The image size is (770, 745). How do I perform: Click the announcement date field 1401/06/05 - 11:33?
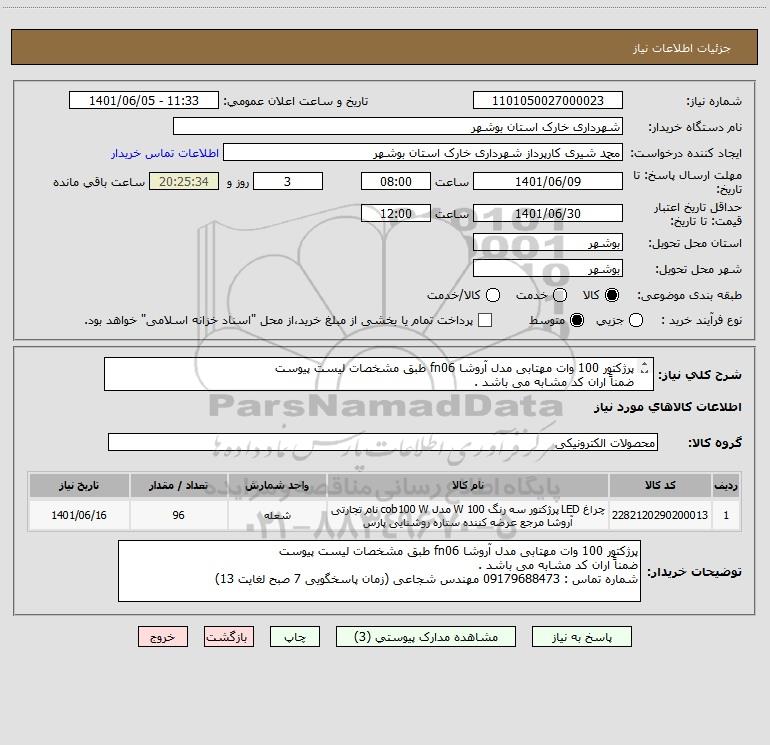[144, 100]
